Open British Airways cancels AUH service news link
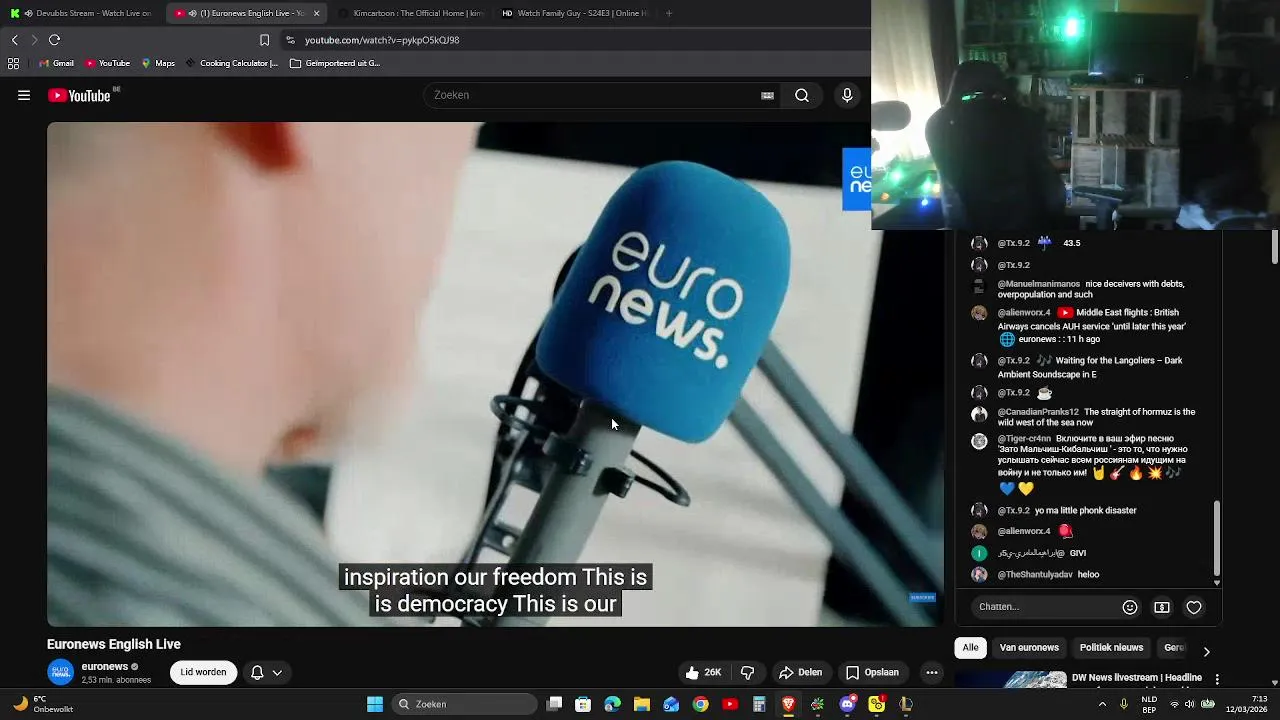Screen dimensions: 1280x720 tap(1094, 326)
